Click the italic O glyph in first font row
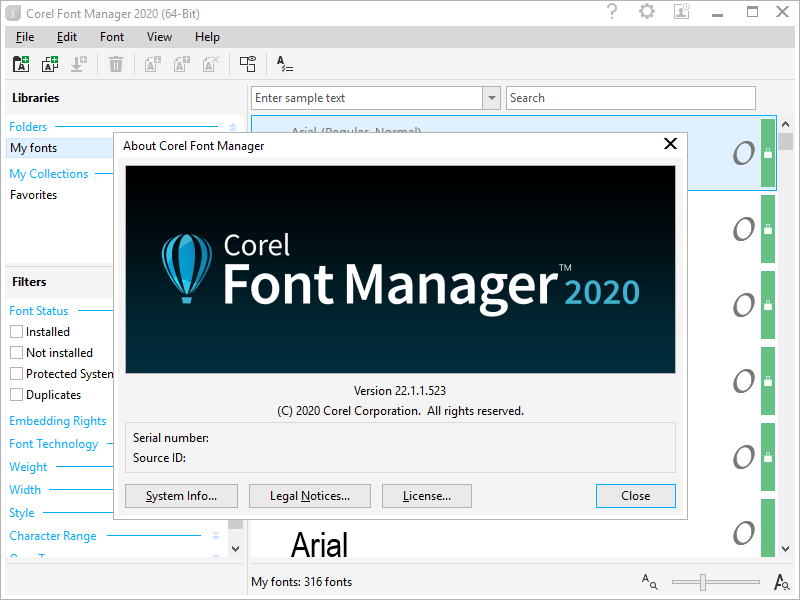800x600 pixels. [744, 153]
